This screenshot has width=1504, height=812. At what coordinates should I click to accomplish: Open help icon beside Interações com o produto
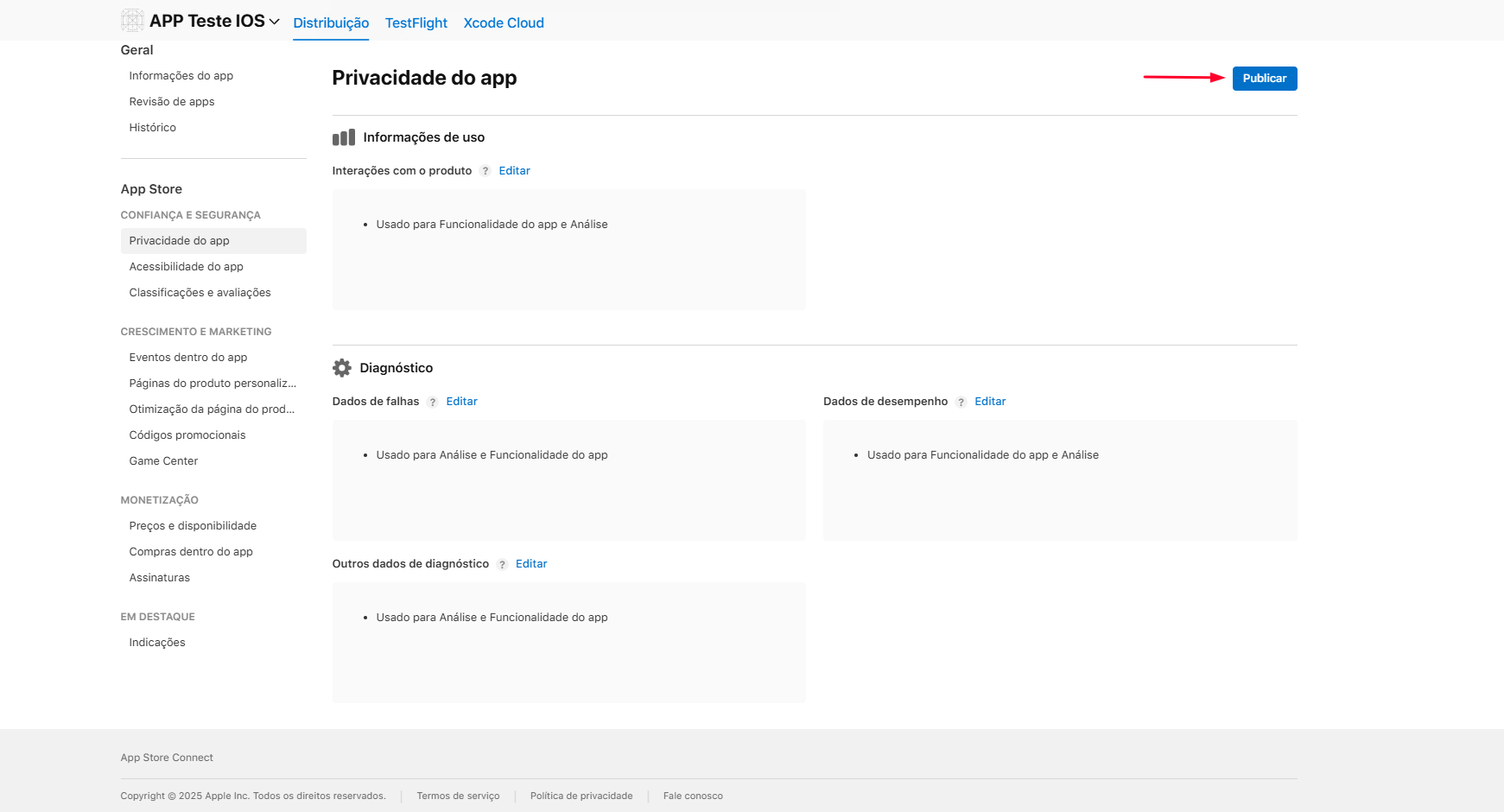[485, 171]
